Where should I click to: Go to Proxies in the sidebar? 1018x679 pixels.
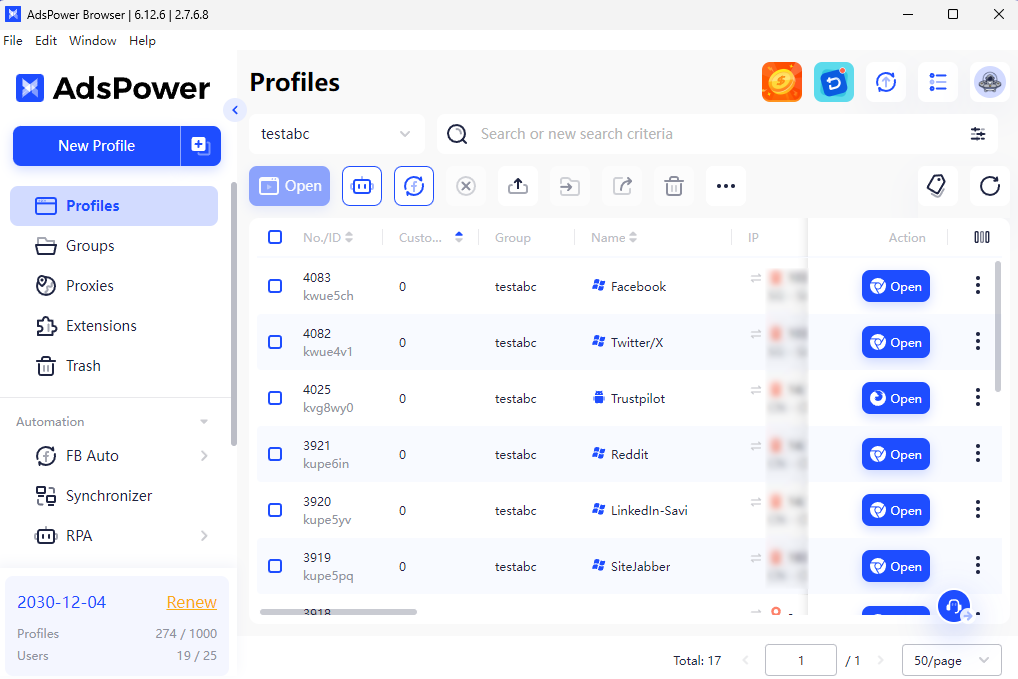point(114,286)
